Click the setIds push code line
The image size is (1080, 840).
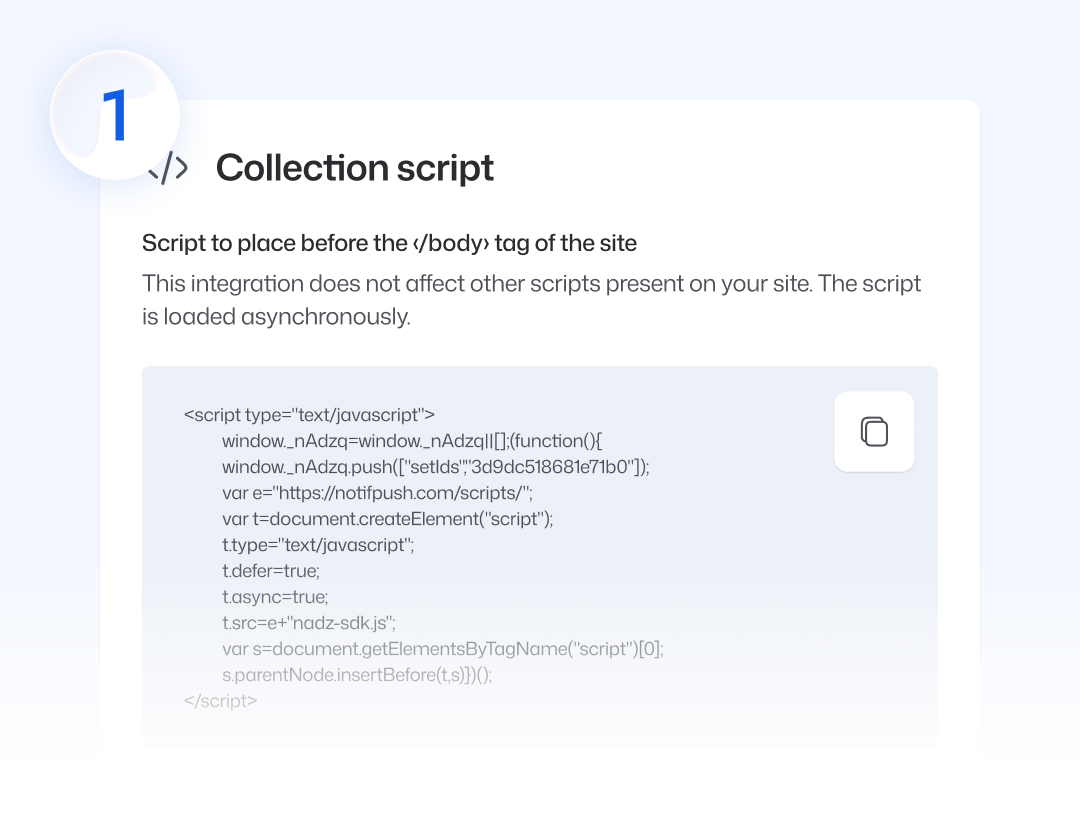click(435, 467)
